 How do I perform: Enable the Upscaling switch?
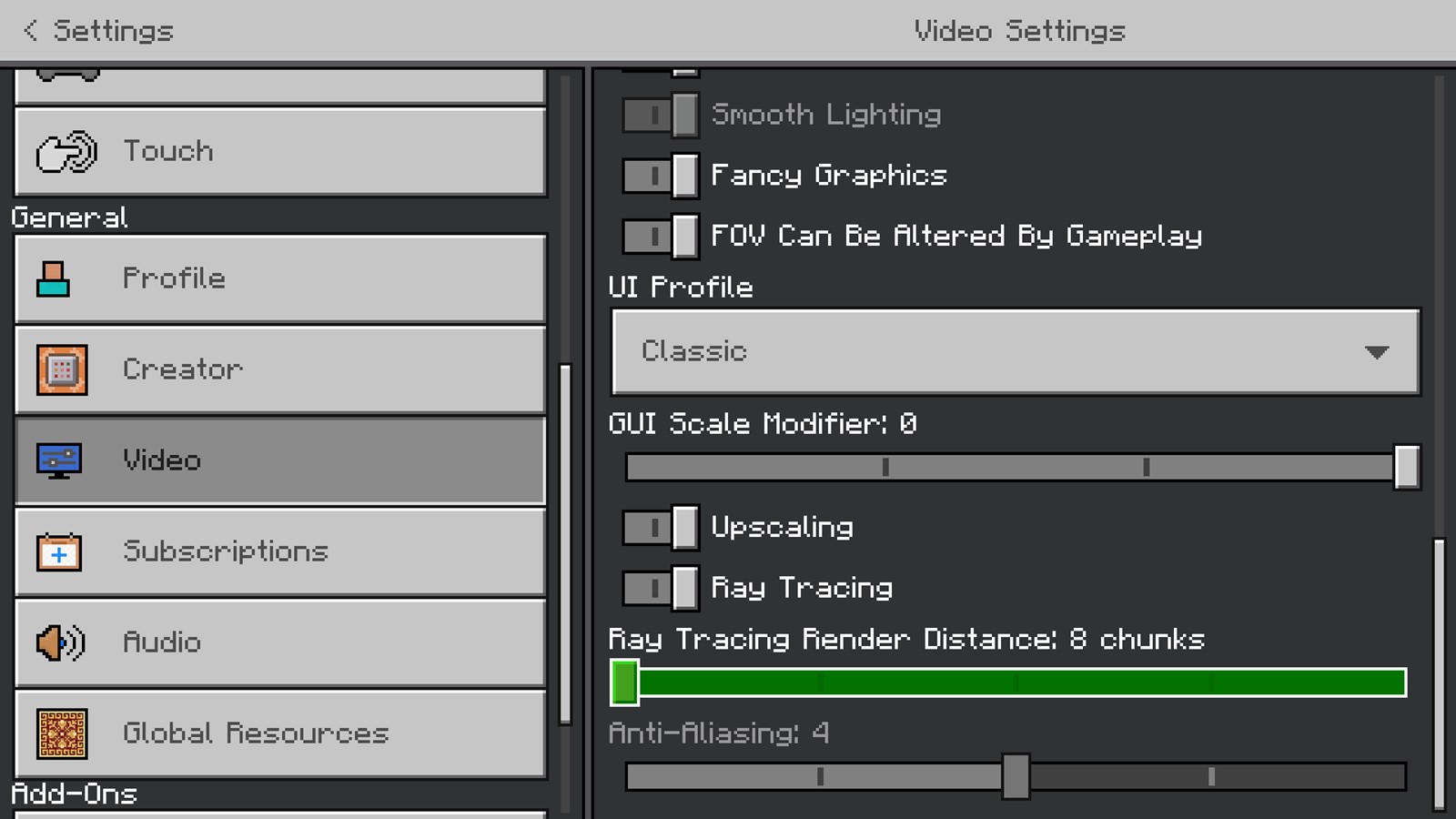(x=661, y=527)
